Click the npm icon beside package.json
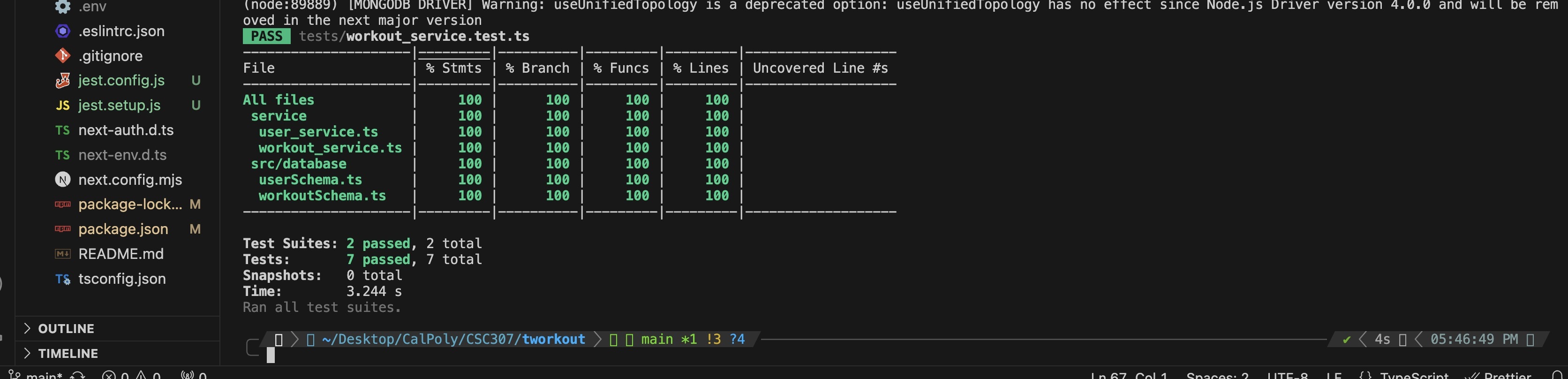This screenshot has height=379, width=1568. pyautogui.click(x=63, y=229)
